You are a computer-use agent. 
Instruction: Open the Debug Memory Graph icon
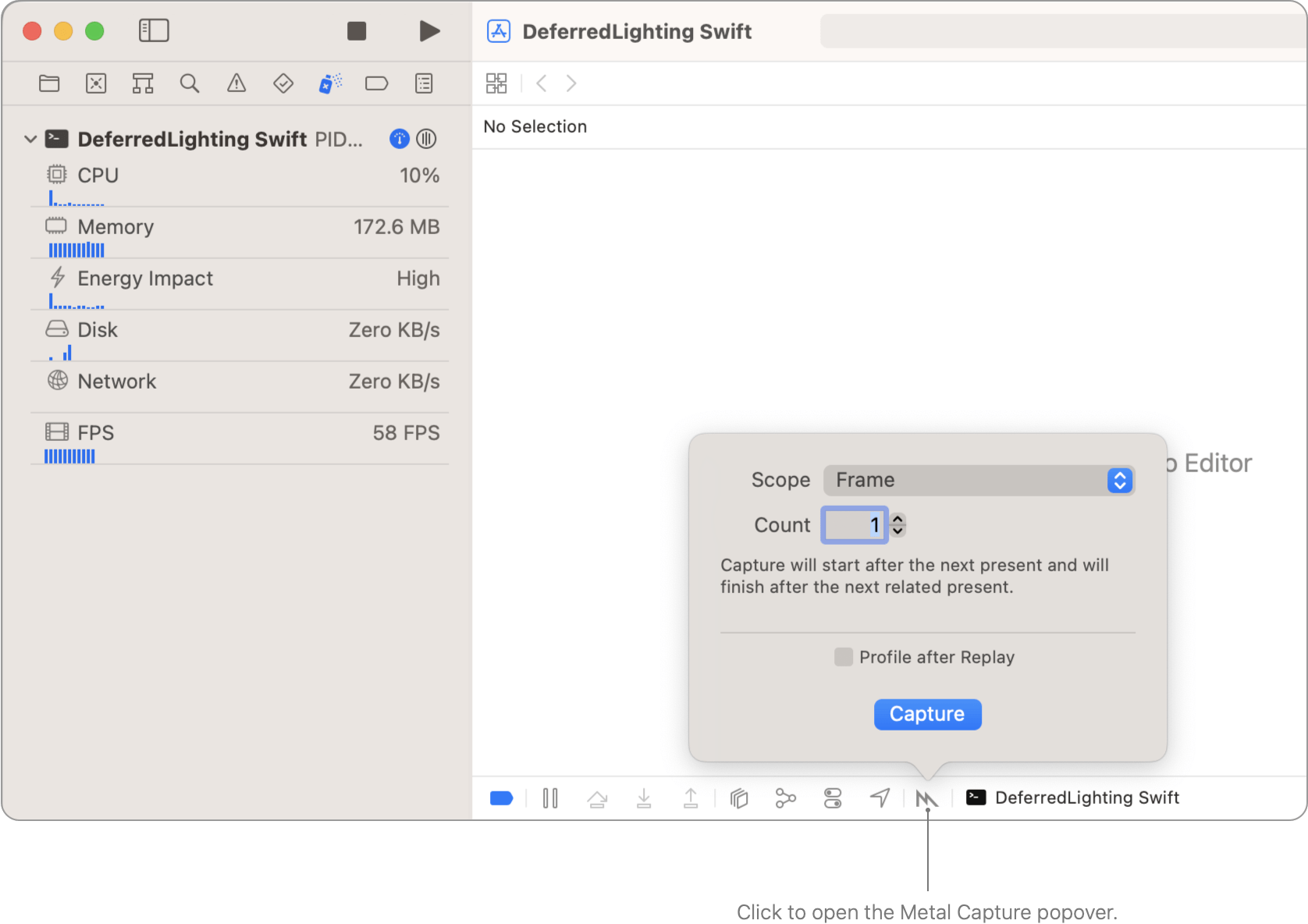785,798
